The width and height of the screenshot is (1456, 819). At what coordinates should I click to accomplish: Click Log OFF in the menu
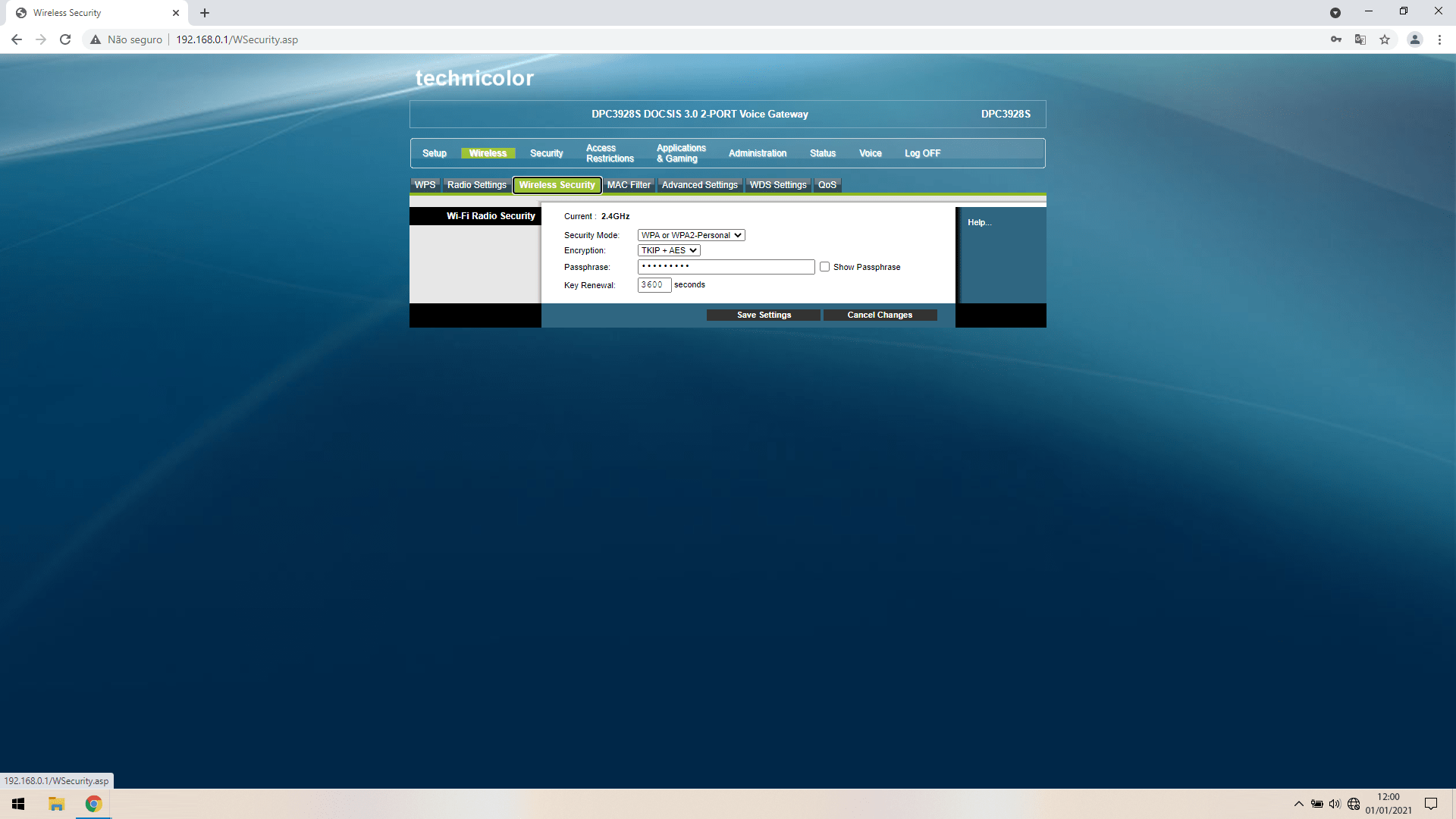922,153
